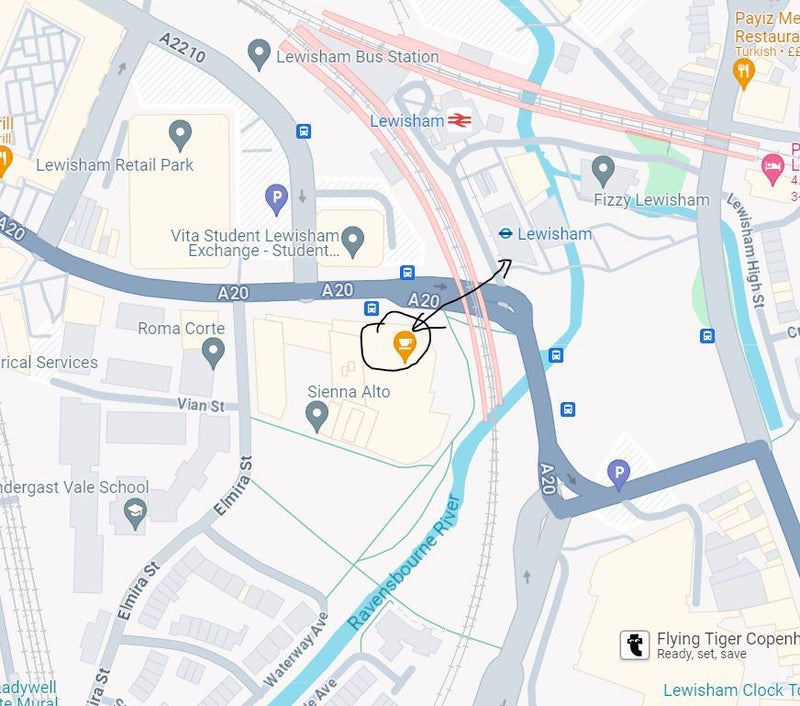Open the Sienna Alto location pin
Image resolution: width=800 pixels, height=706 pixels.
(x=316, y=416)
